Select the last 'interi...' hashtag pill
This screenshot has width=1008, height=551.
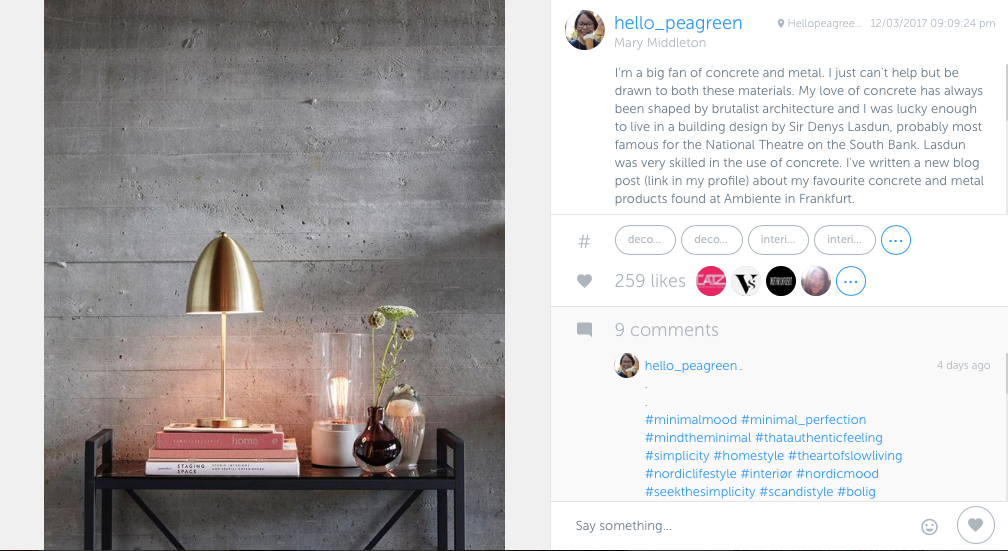tap(845, 240)
